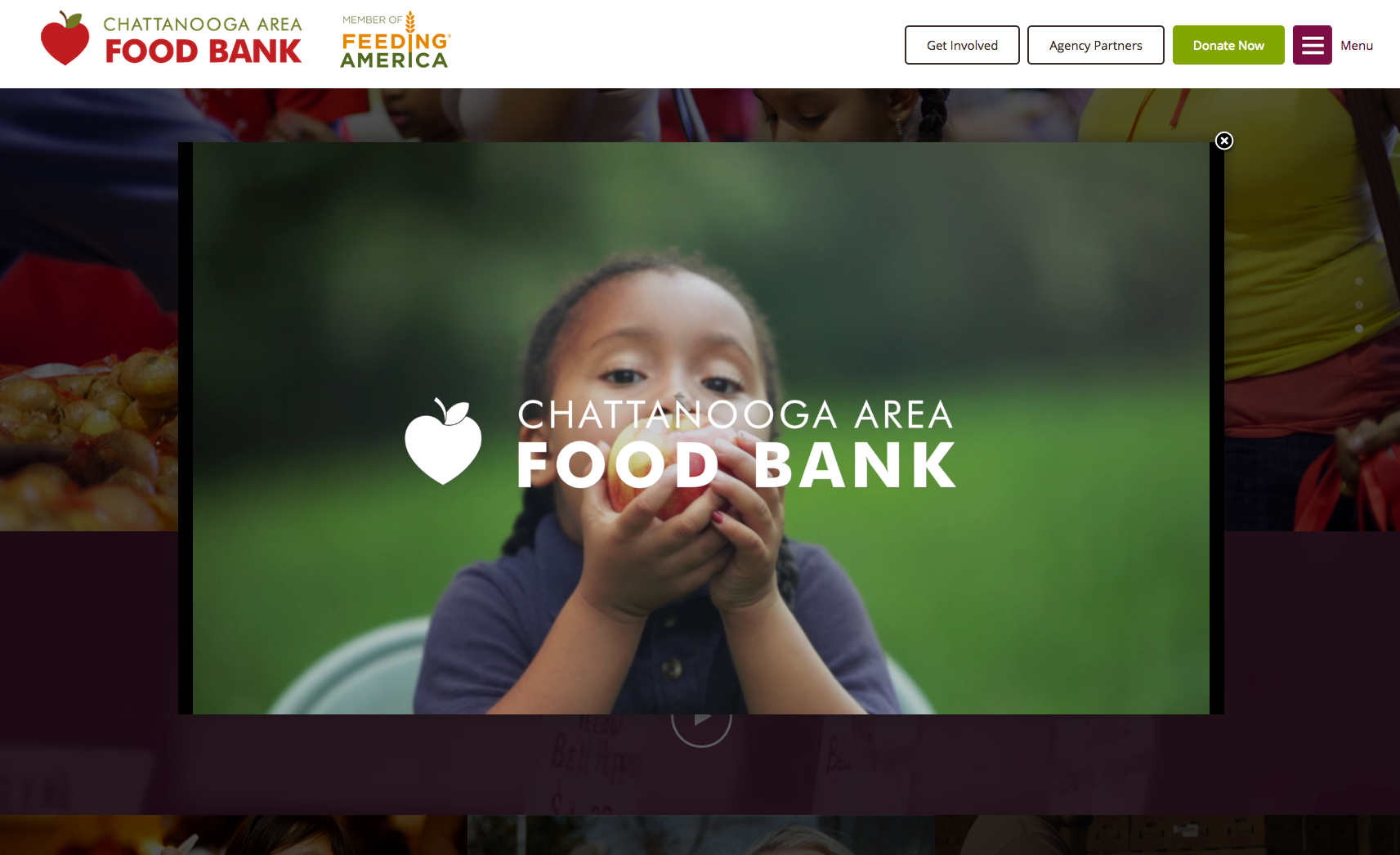Click the red FOOD BANK header wordmark
Image resolution: width=1400 pixels, height=855 pixels.
[x=204, y=51]
